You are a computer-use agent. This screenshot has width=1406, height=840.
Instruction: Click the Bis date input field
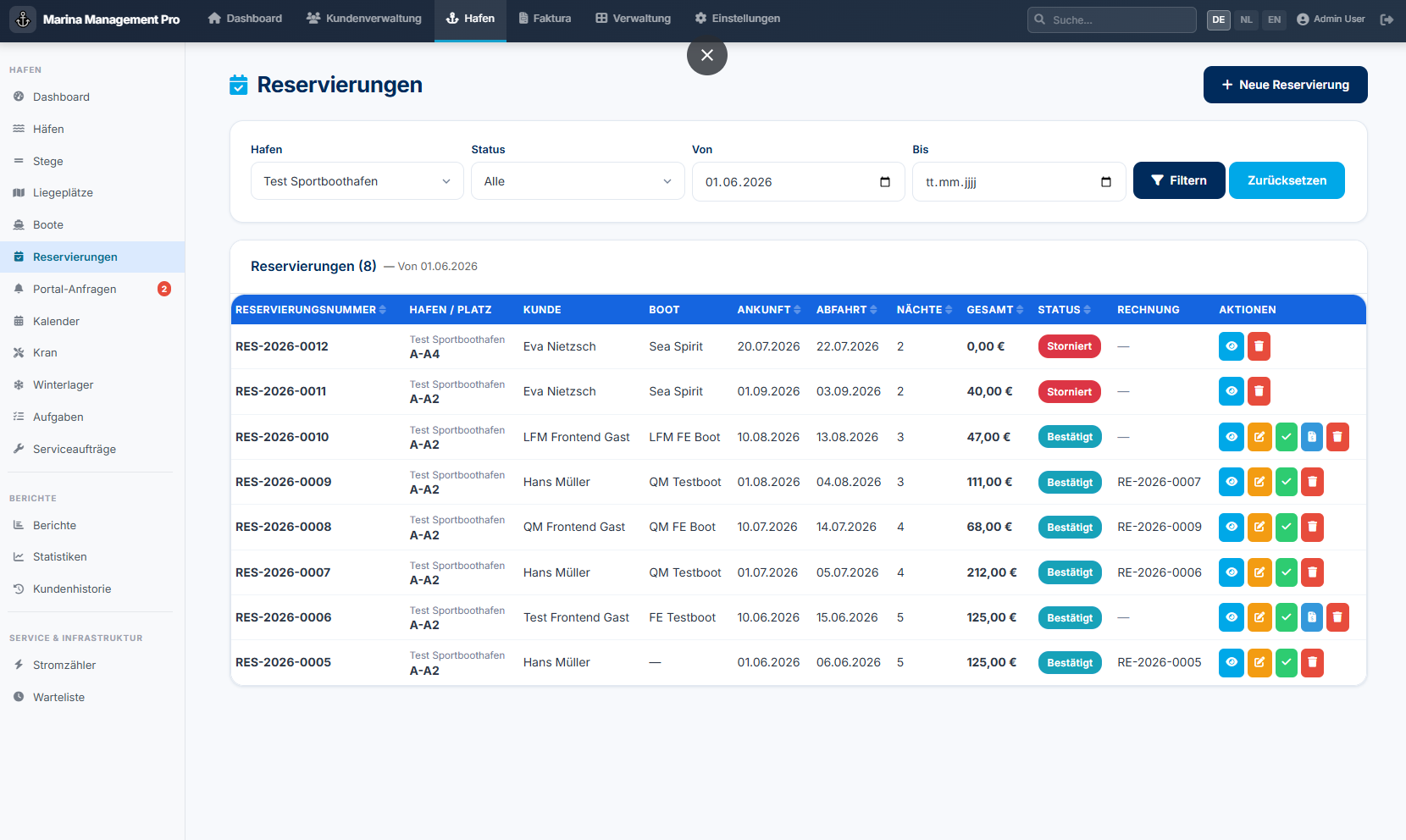tap(1019, 181)
